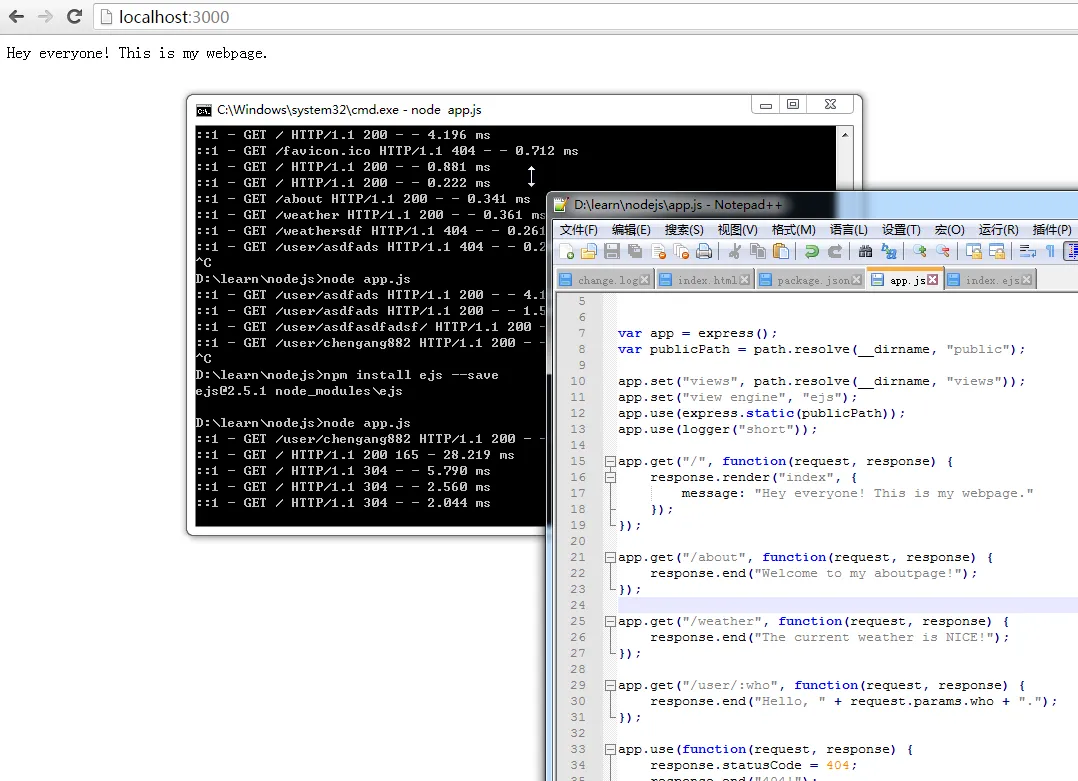Collapse the "/weather" route fold marker
The image size is (1078, 781).
(x=609, y=621)
